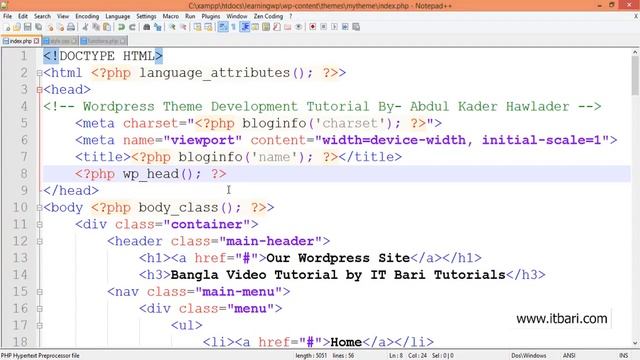Close the functions.php tab with its X
The height and width of the screenshot is (360, 640).
(x=123, y=41)
